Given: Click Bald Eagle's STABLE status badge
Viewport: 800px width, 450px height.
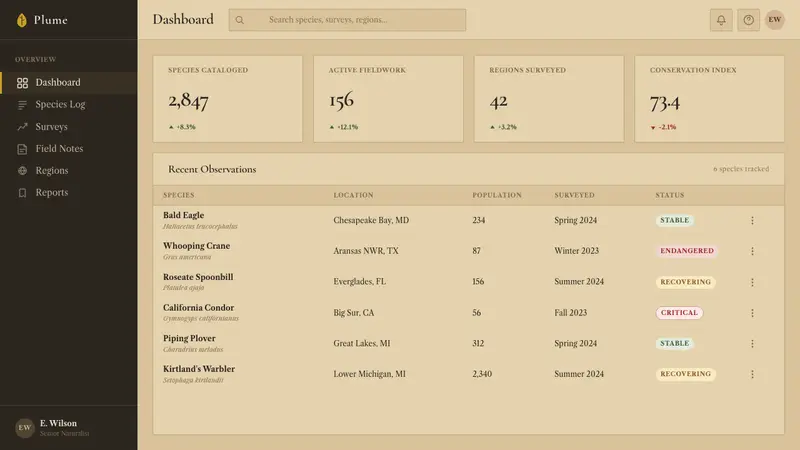Looking at the screenshot, I should [x=674, y=220].
